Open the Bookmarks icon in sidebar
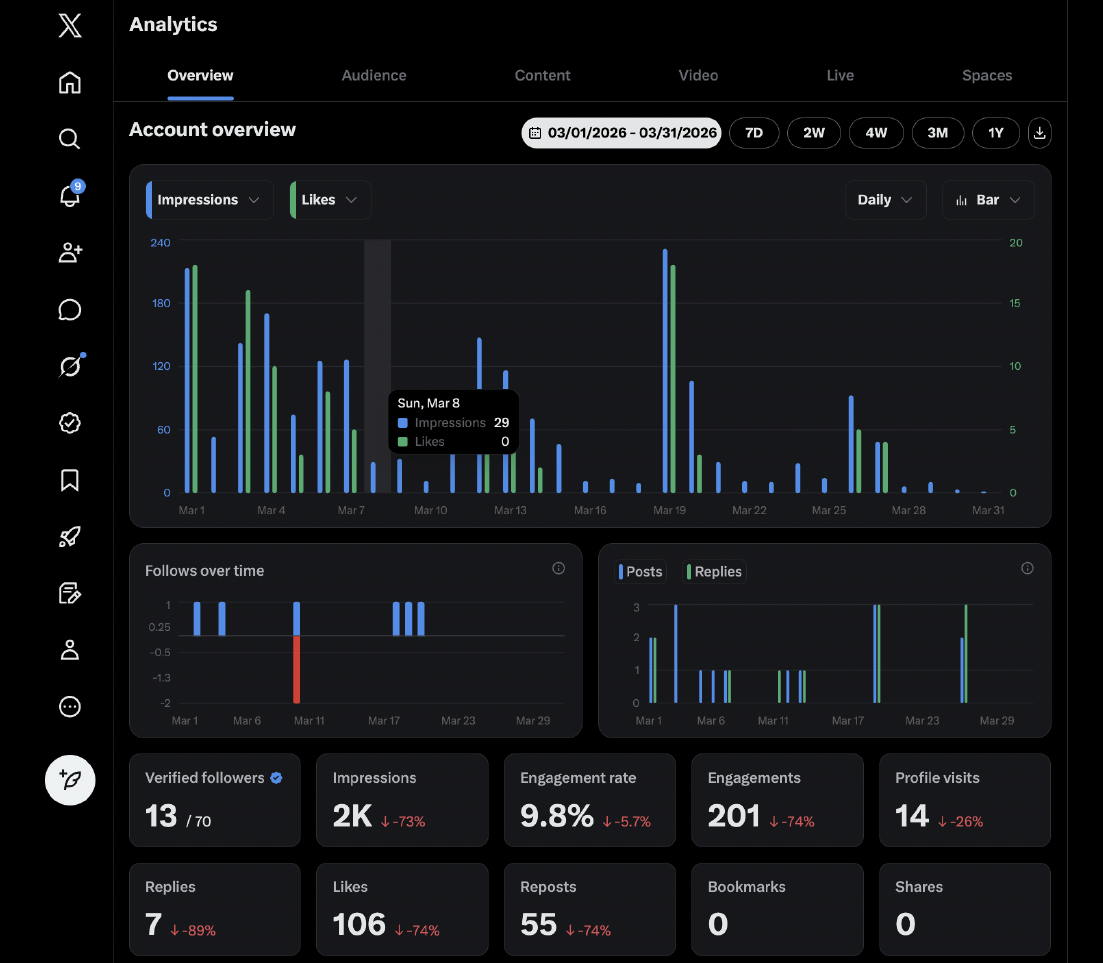 [69, 481]
